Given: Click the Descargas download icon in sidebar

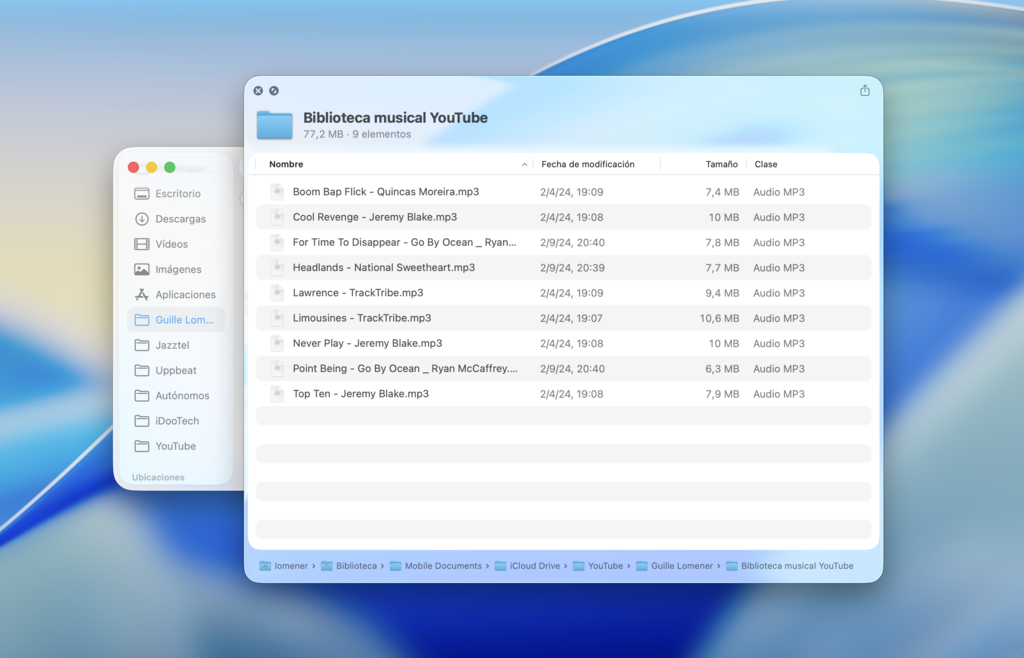Looking at the screenshot, I should pyautogui.click(x=142, y=219).
